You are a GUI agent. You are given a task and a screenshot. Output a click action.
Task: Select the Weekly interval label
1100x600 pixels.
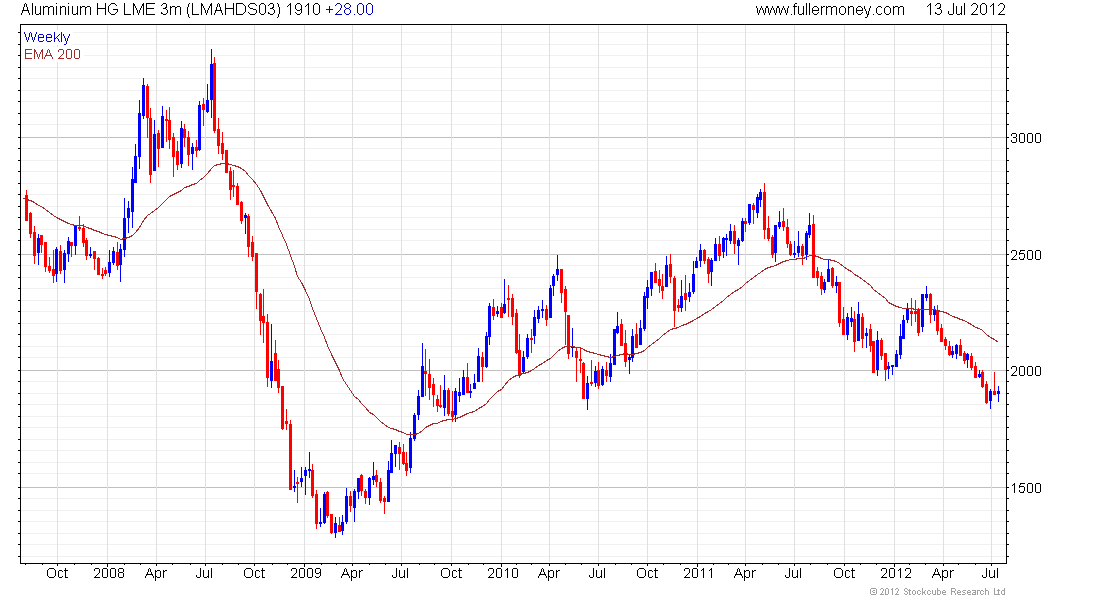[x=47, y=37]
